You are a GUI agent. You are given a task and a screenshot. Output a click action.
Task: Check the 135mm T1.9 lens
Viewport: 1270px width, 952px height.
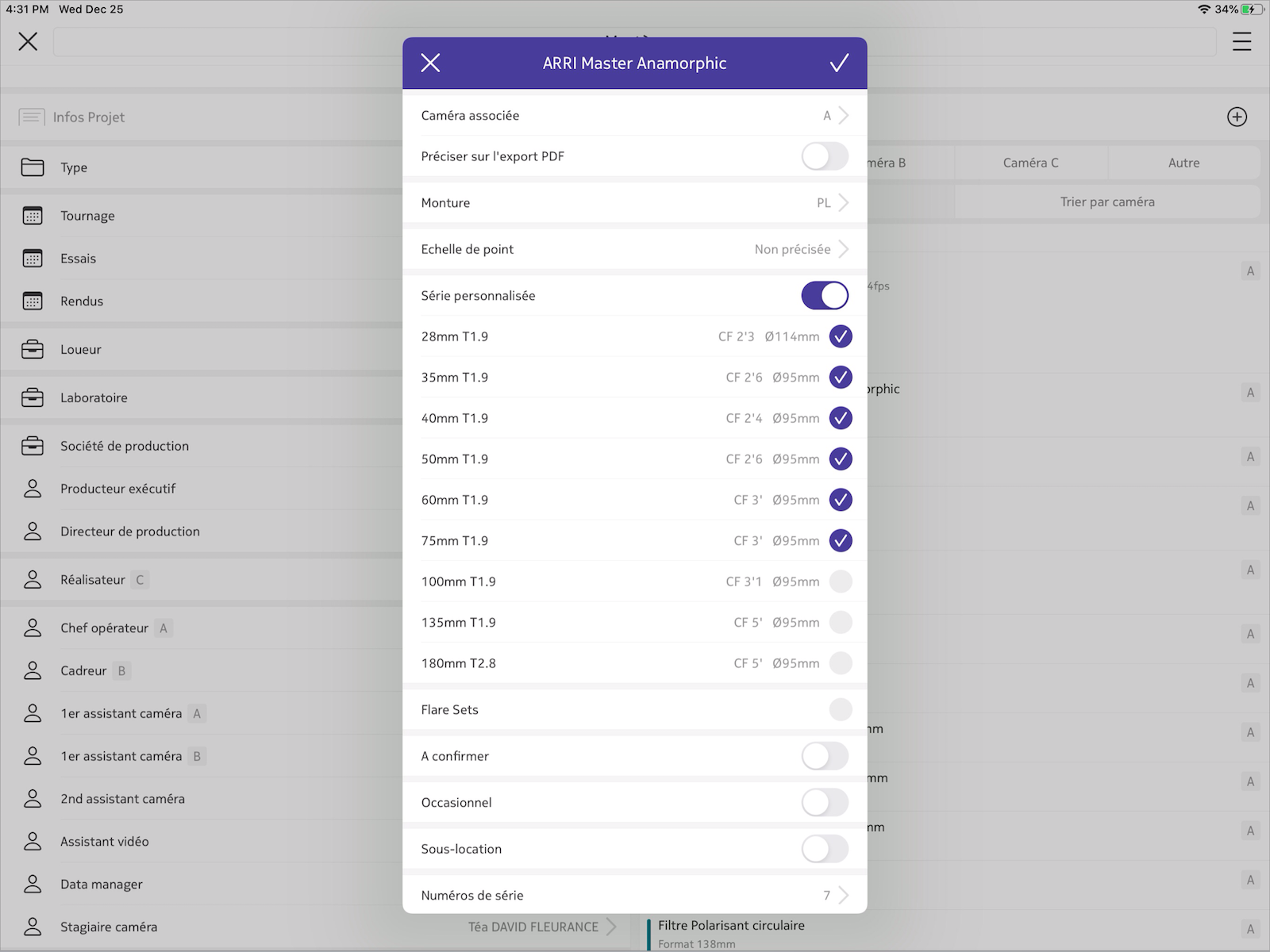click(841, 623)
